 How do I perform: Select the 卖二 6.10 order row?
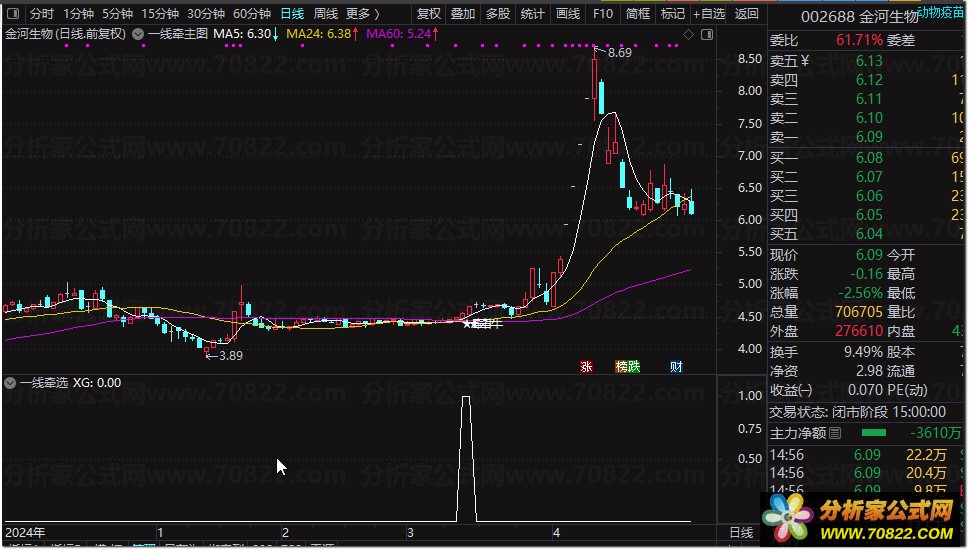pos(866,118)
